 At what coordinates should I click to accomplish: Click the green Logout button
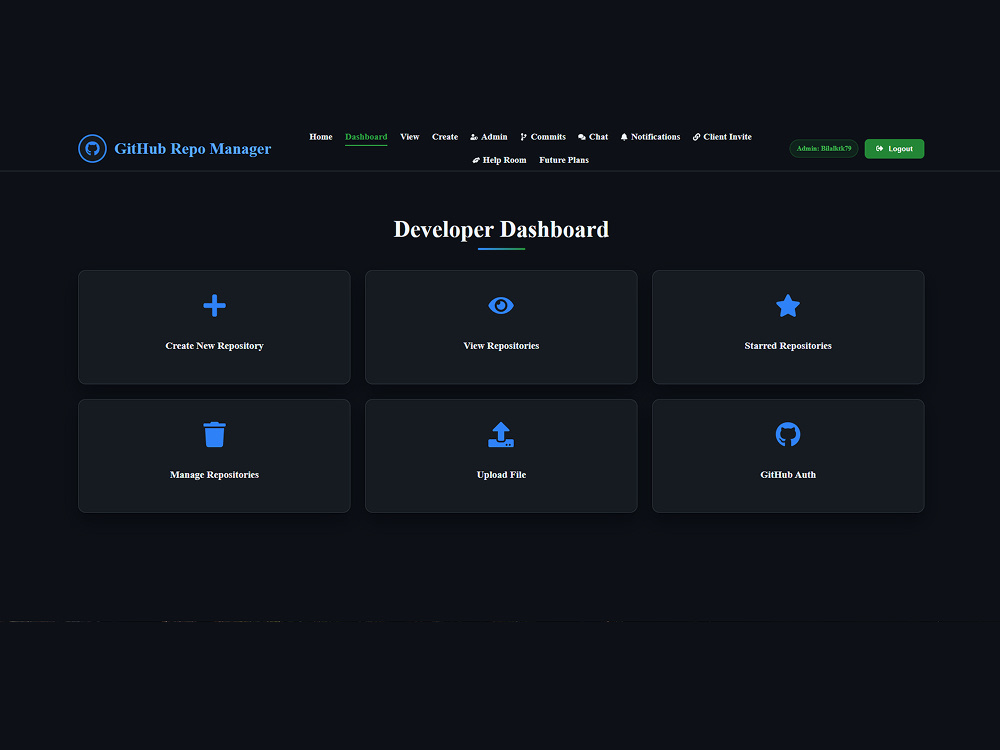pyautogui.click(x=894, y=149)
